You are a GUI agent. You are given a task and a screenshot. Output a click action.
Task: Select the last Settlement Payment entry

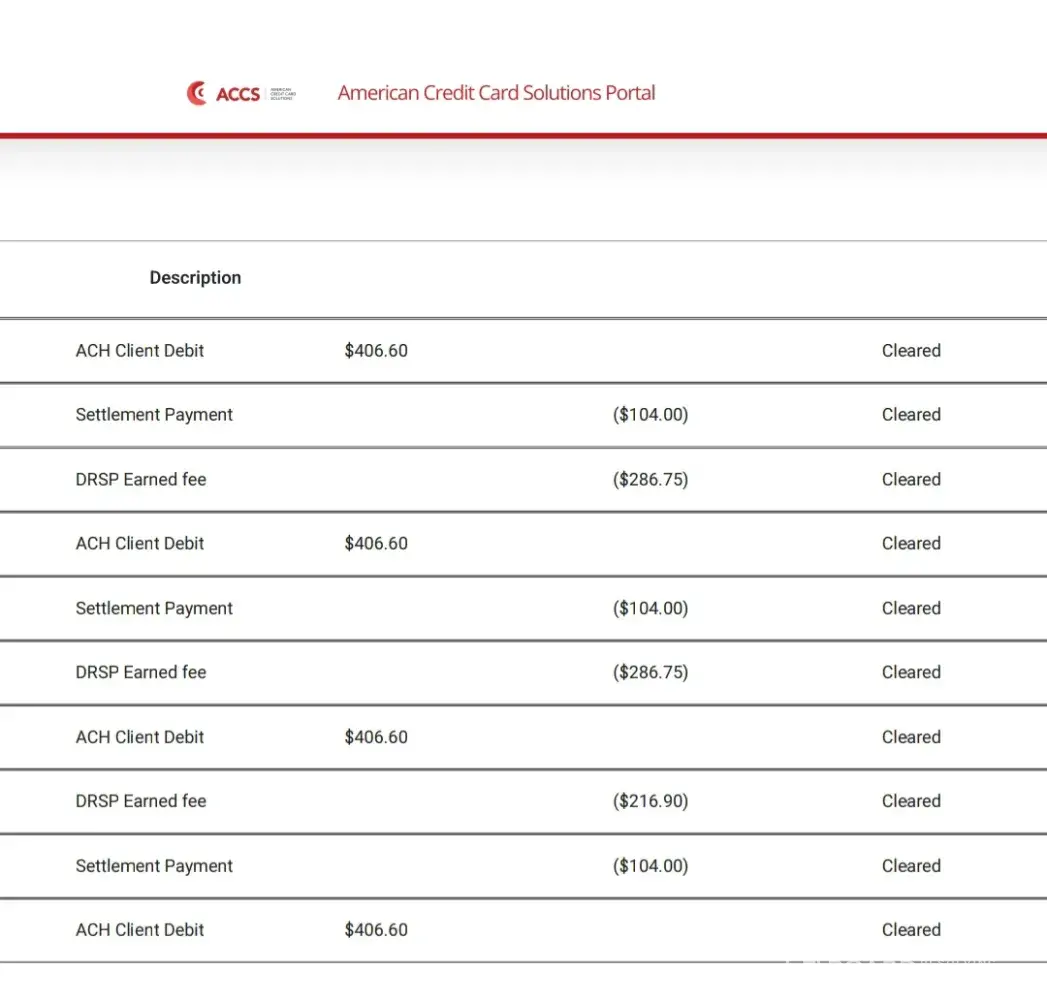[154, 866]
